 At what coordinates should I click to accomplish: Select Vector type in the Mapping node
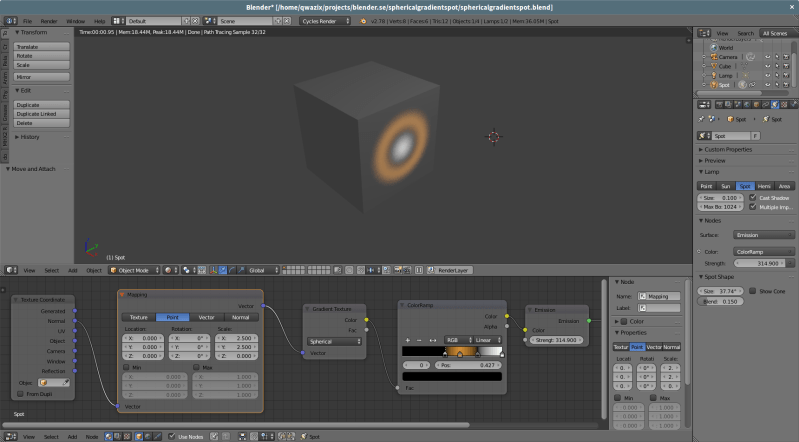206,317
